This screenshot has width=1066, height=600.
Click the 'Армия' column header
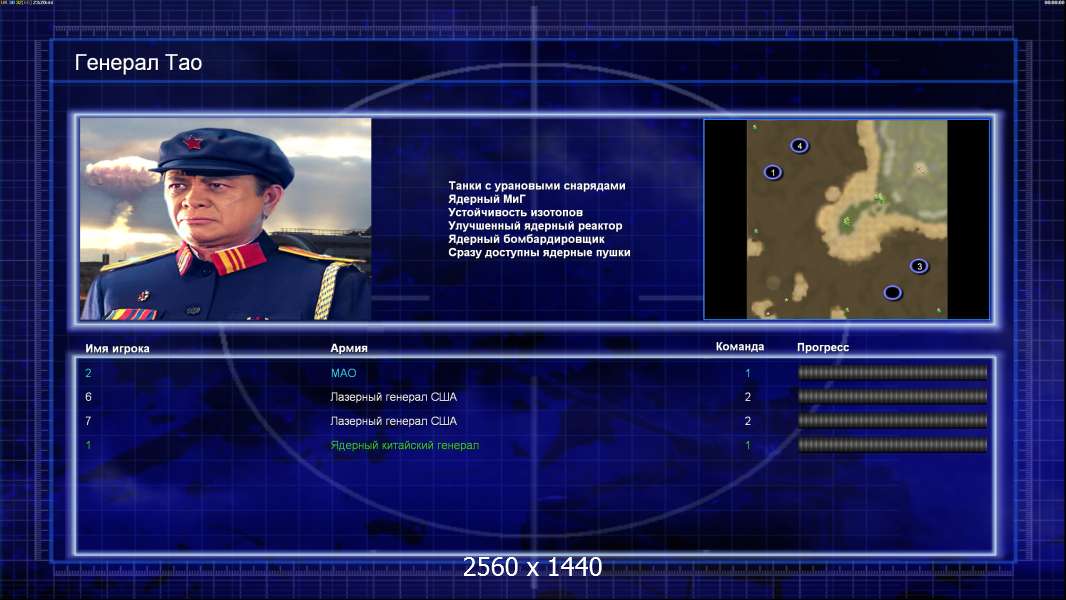click(x=349, y=348)
